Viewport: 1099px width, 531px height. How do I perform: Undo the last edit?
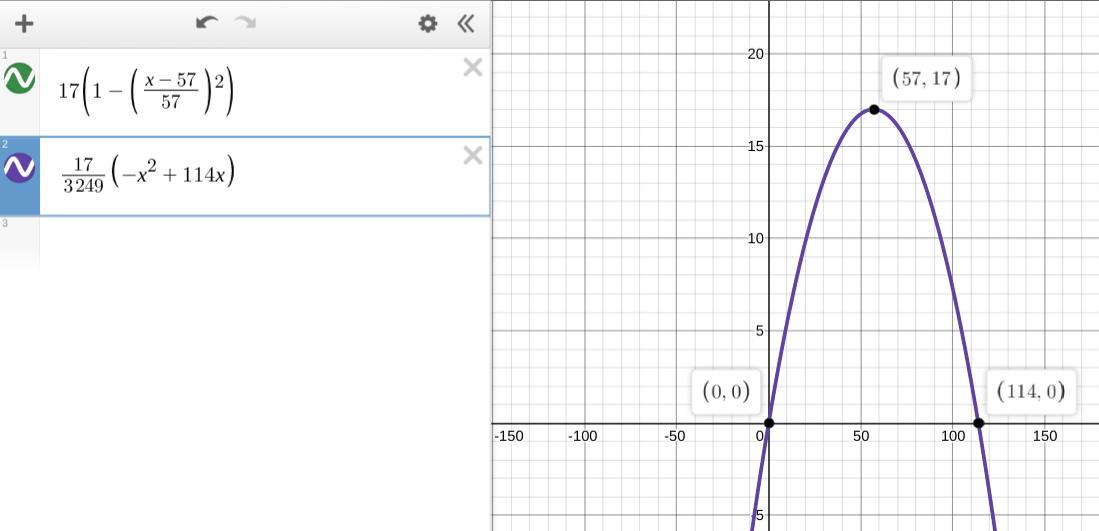point(207,23)
